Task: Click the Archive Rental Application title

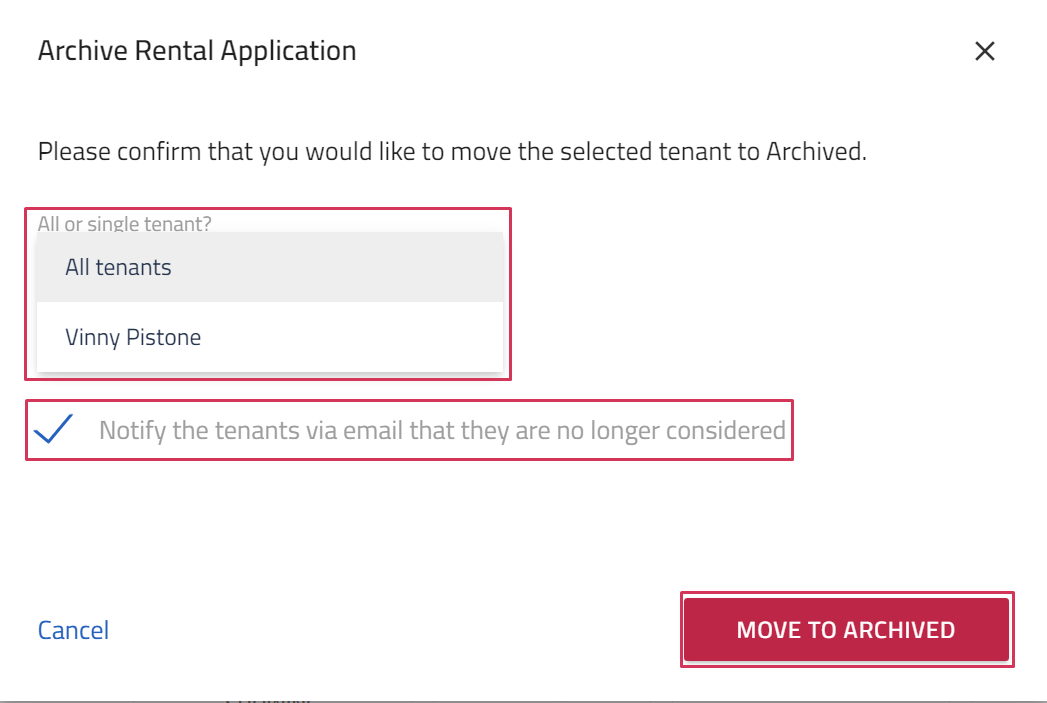Action: [197, 51]
